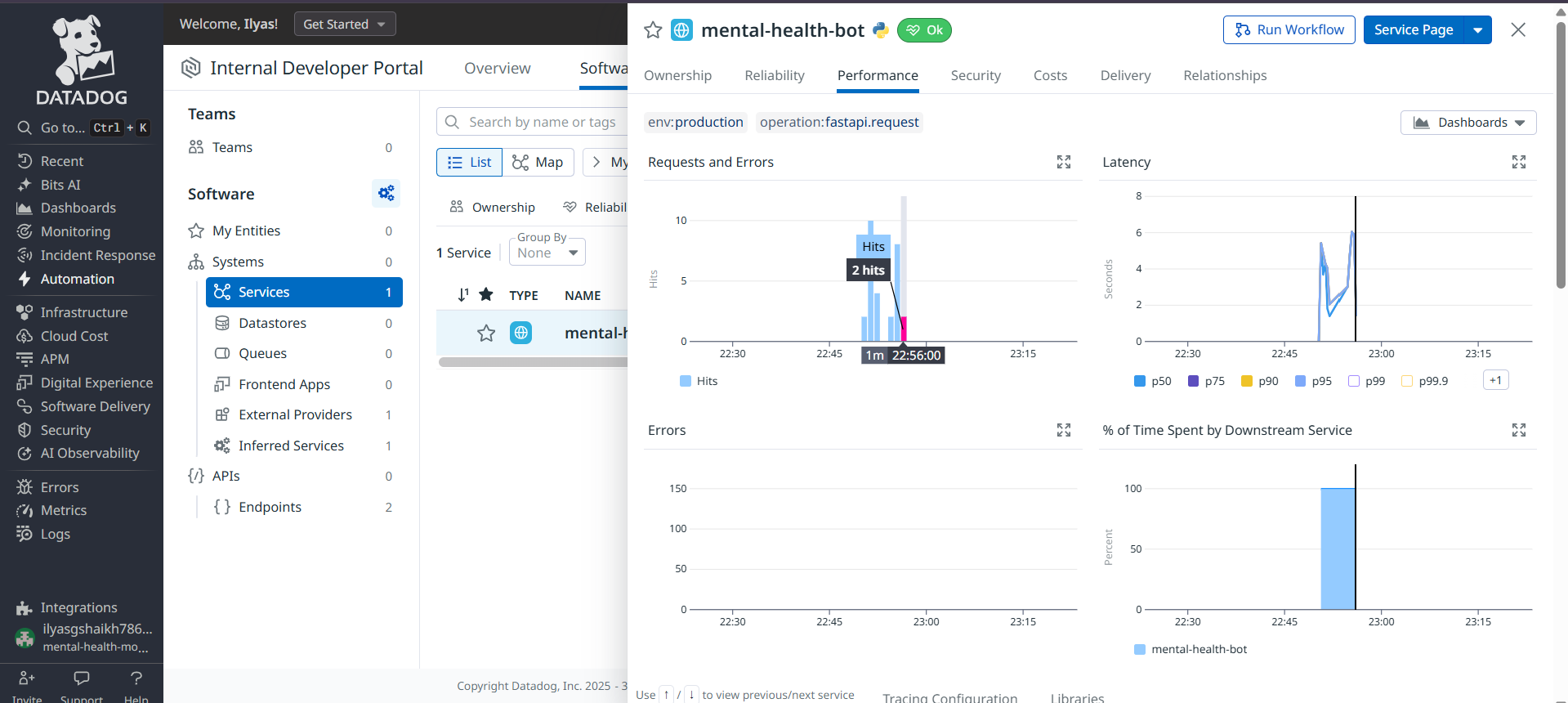The height and width of the screenshot is (703, 1568).
Task: Switch to Map view
Action: click(538, 162)
